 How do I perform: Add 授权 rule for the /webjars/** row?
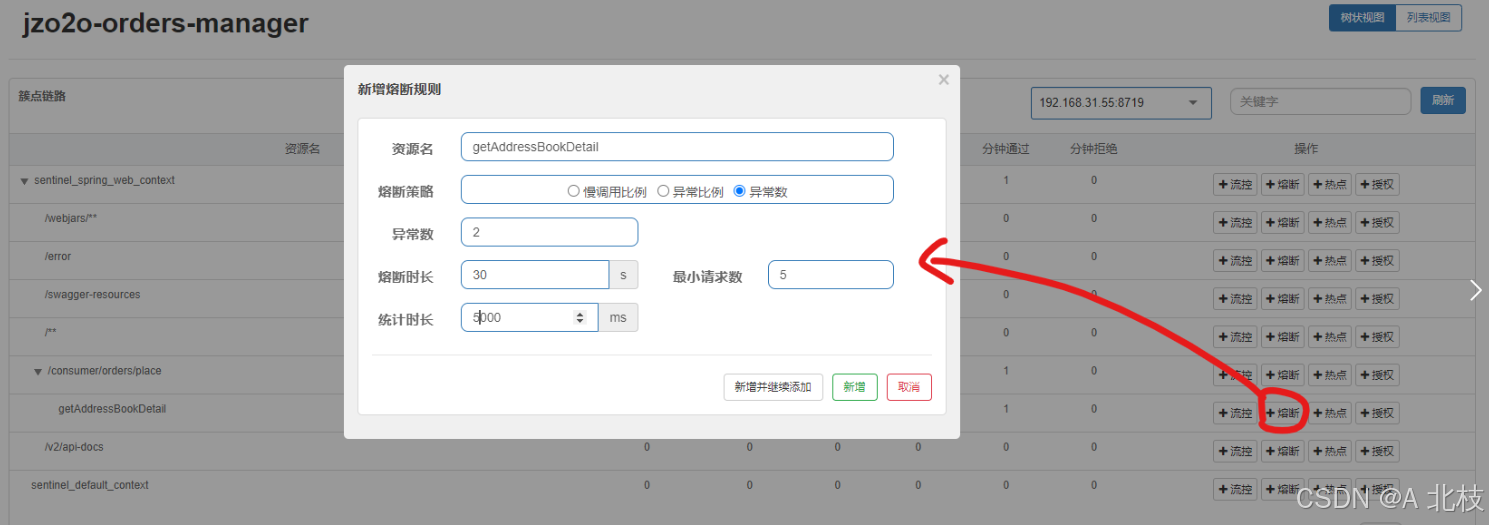coord(1377,222)
